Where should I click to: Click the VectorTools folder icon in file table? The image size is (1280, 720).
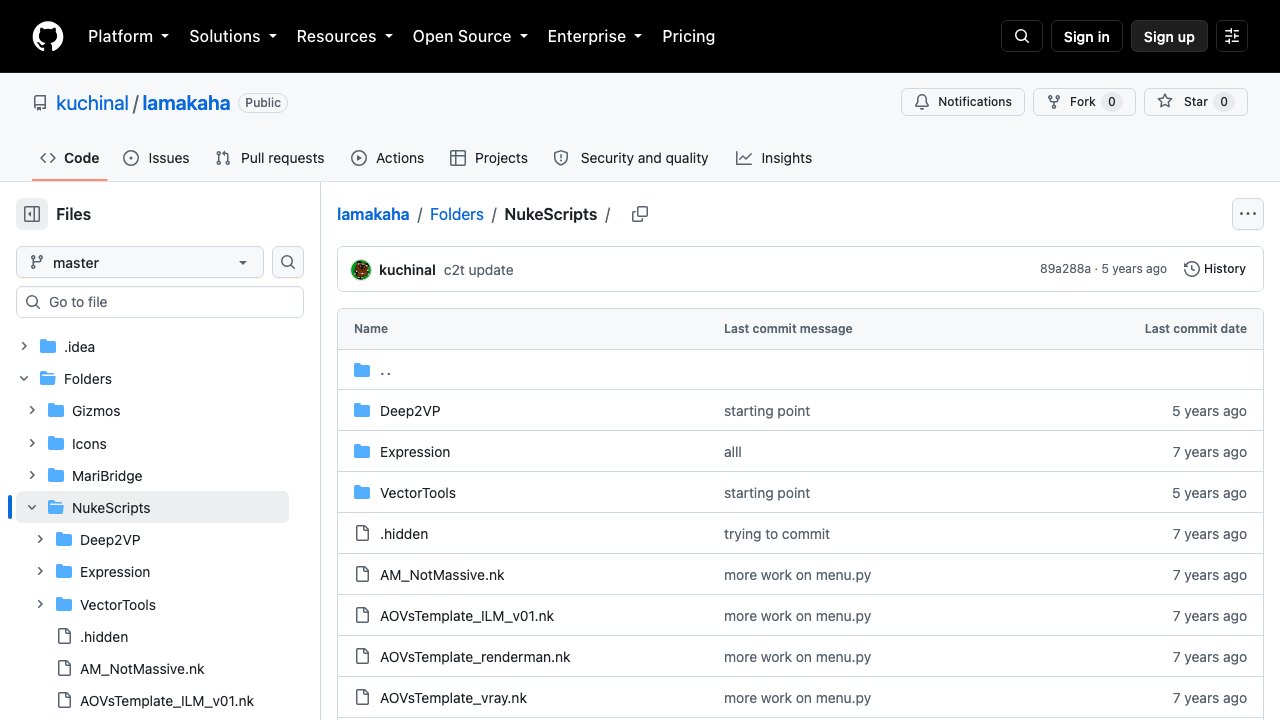click(x=362, y=493)
